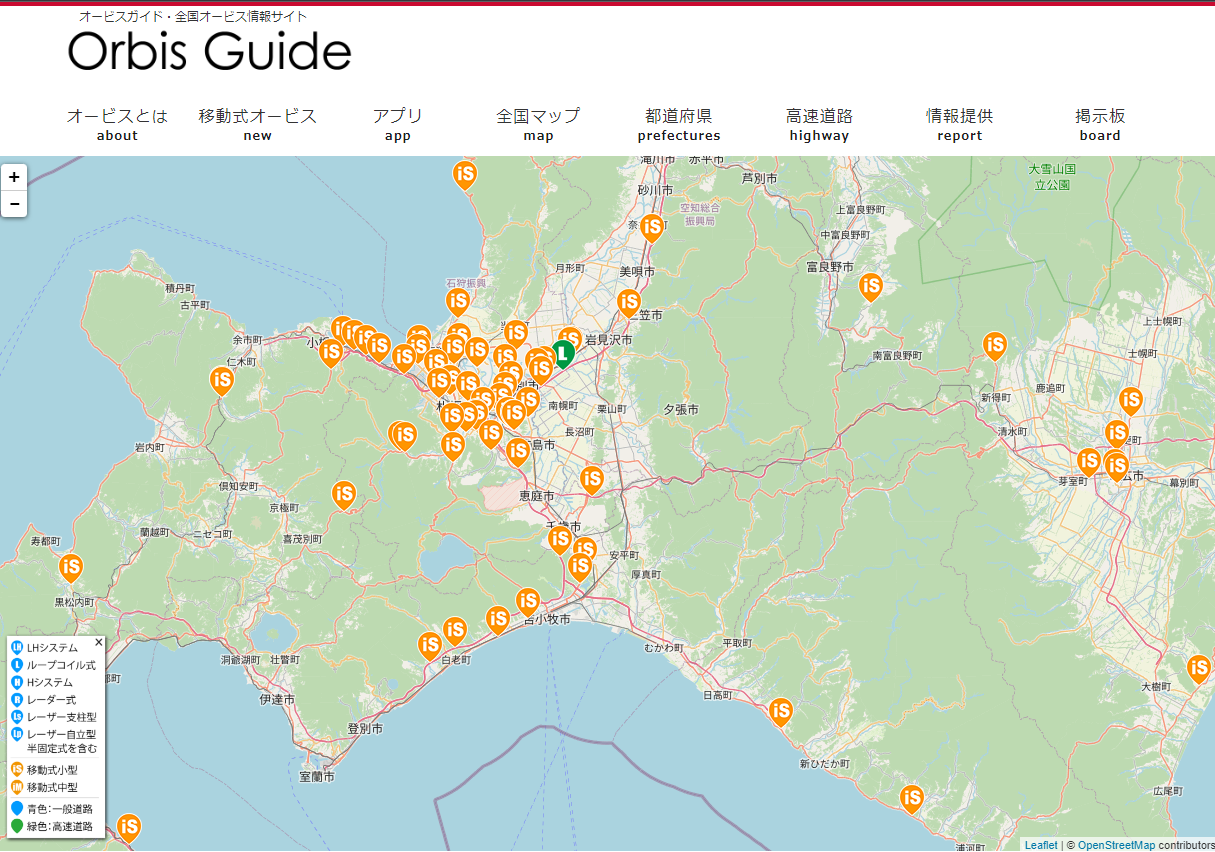
Task: Click the iS marker beside 仁木町
Action: pos(222,380)
